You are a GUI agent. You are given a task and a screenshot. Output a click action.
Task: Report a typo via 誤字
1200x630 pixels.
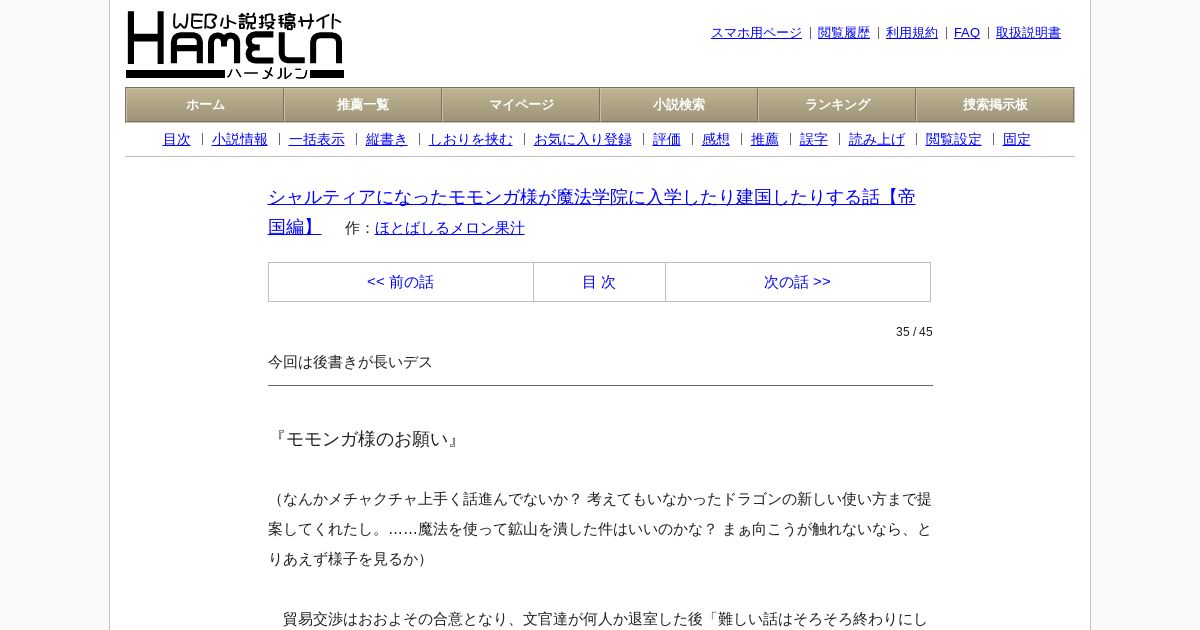814,140
